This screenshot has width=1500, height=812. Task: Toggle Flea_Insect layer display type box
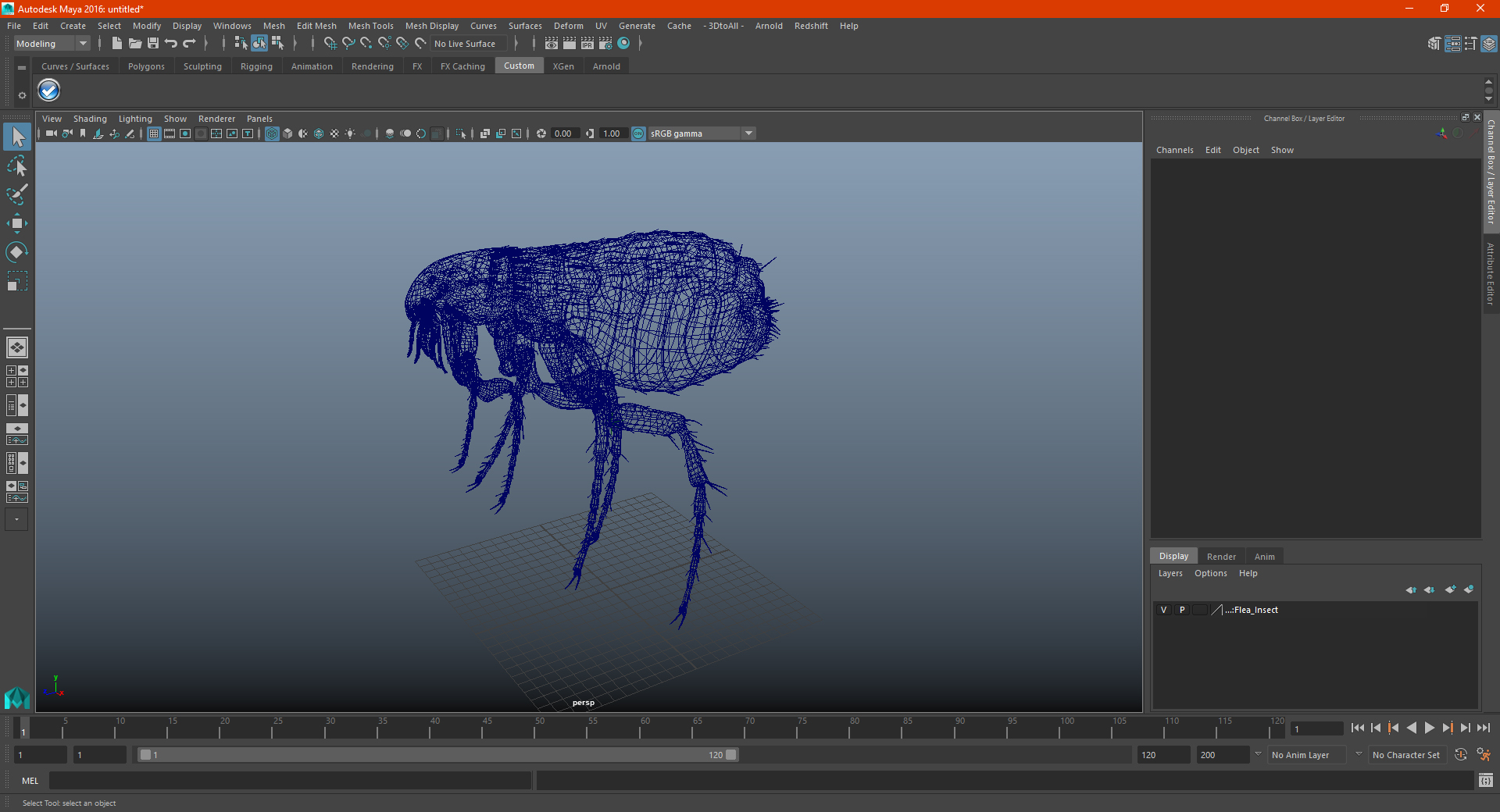[1200, 610]
